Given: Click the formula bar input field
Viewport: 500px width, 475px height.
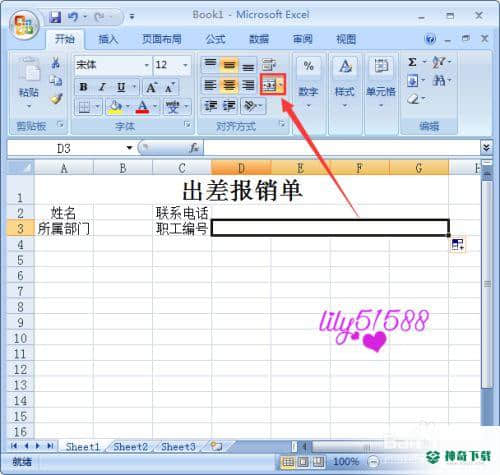Looking at the screenshot, I should [341, 148].
